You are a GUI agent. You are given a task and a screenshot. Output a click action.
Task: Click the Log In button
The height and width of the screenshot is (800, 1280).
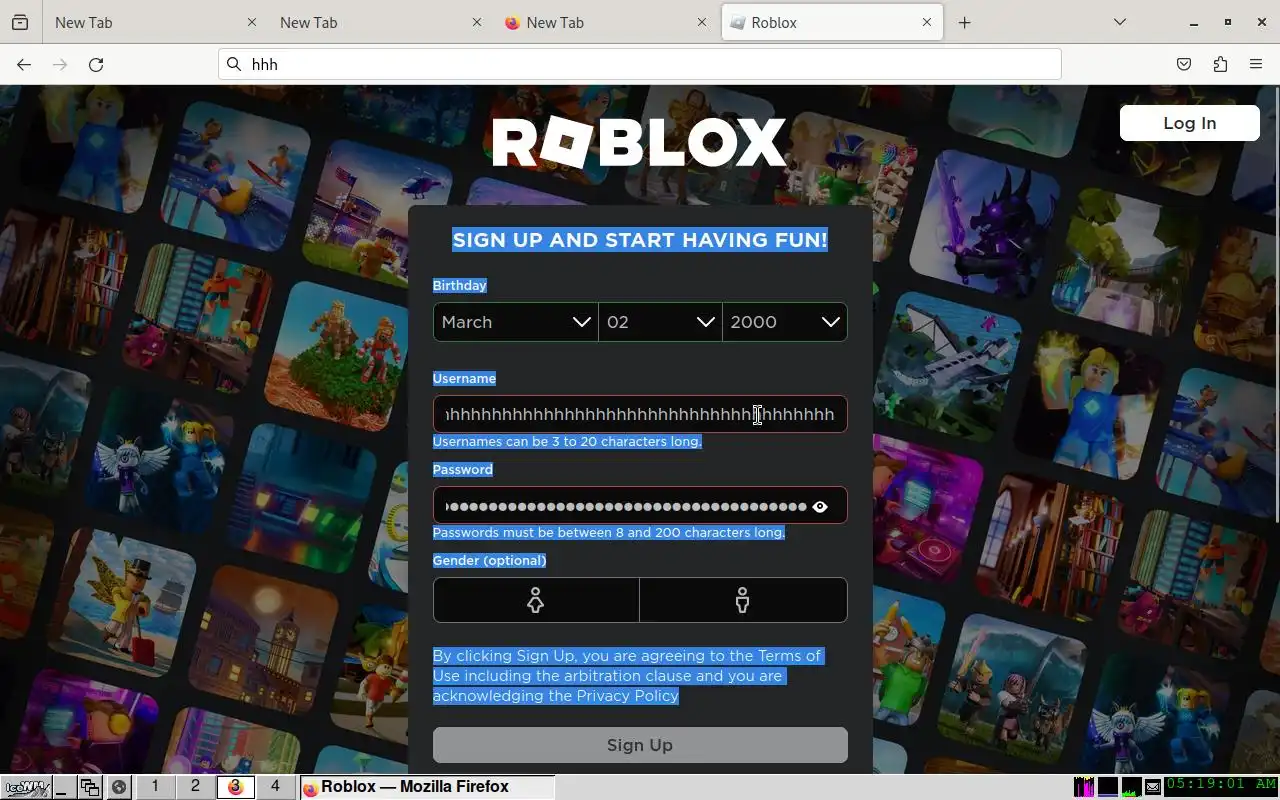[x=1189, y=123]
